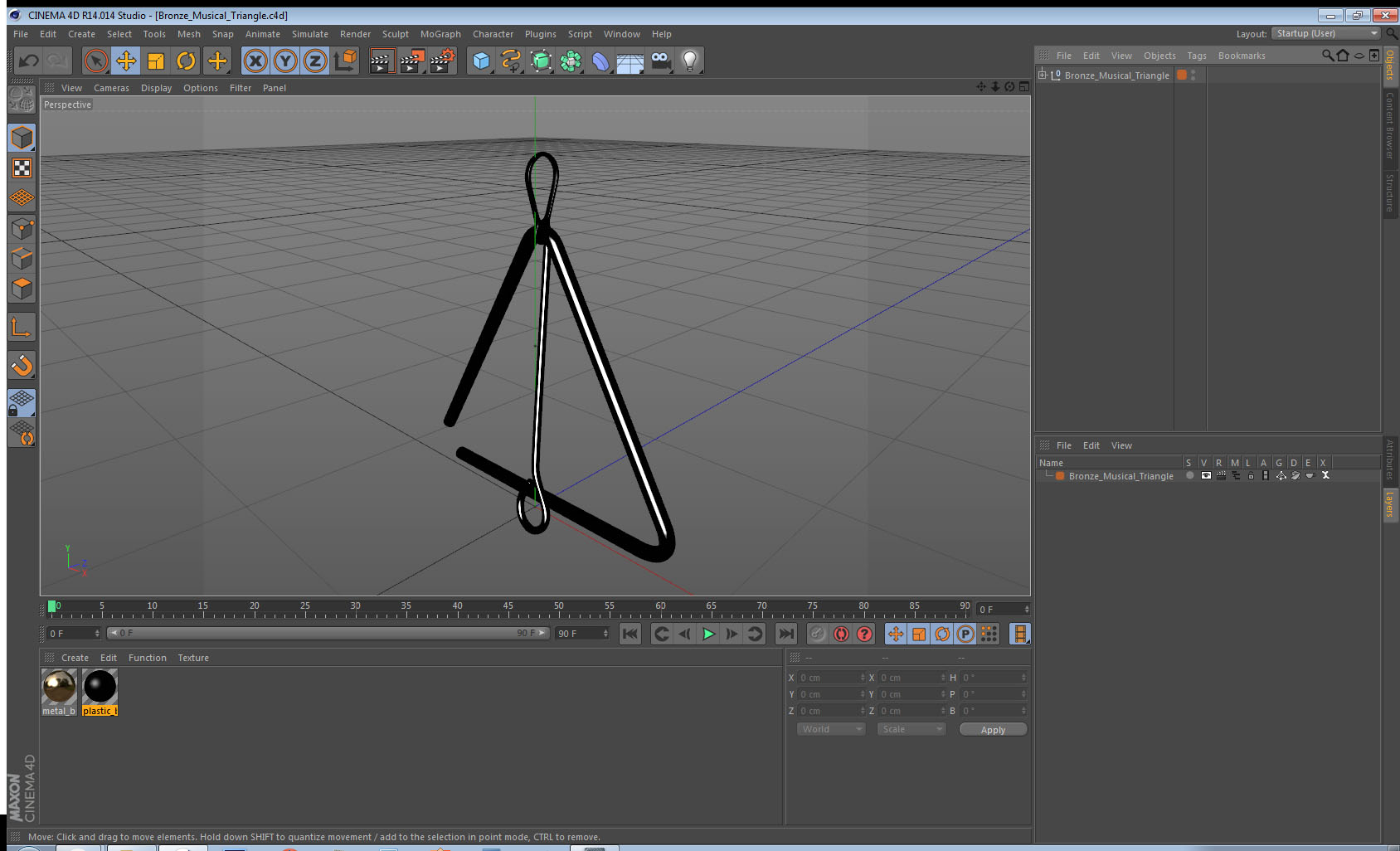Click the Camera object icon
The height and width of the screenshot is (851, 1400).
pos(660,61)
